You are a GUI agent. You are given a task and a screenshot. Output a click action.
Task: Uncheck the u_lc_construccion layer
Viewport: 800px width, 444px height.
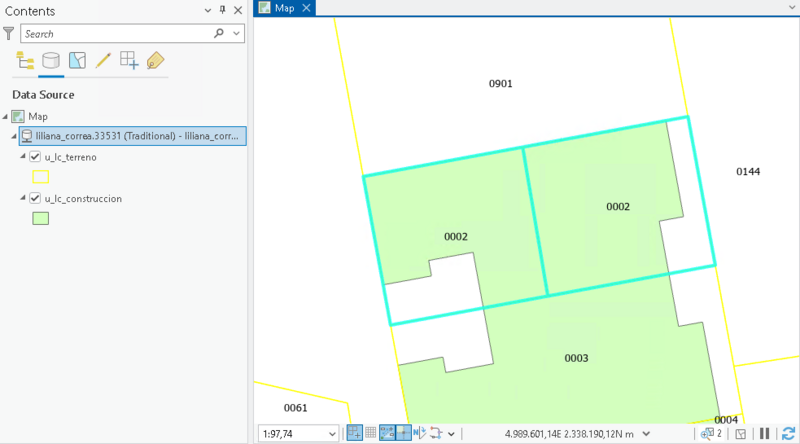coord(35,198)
